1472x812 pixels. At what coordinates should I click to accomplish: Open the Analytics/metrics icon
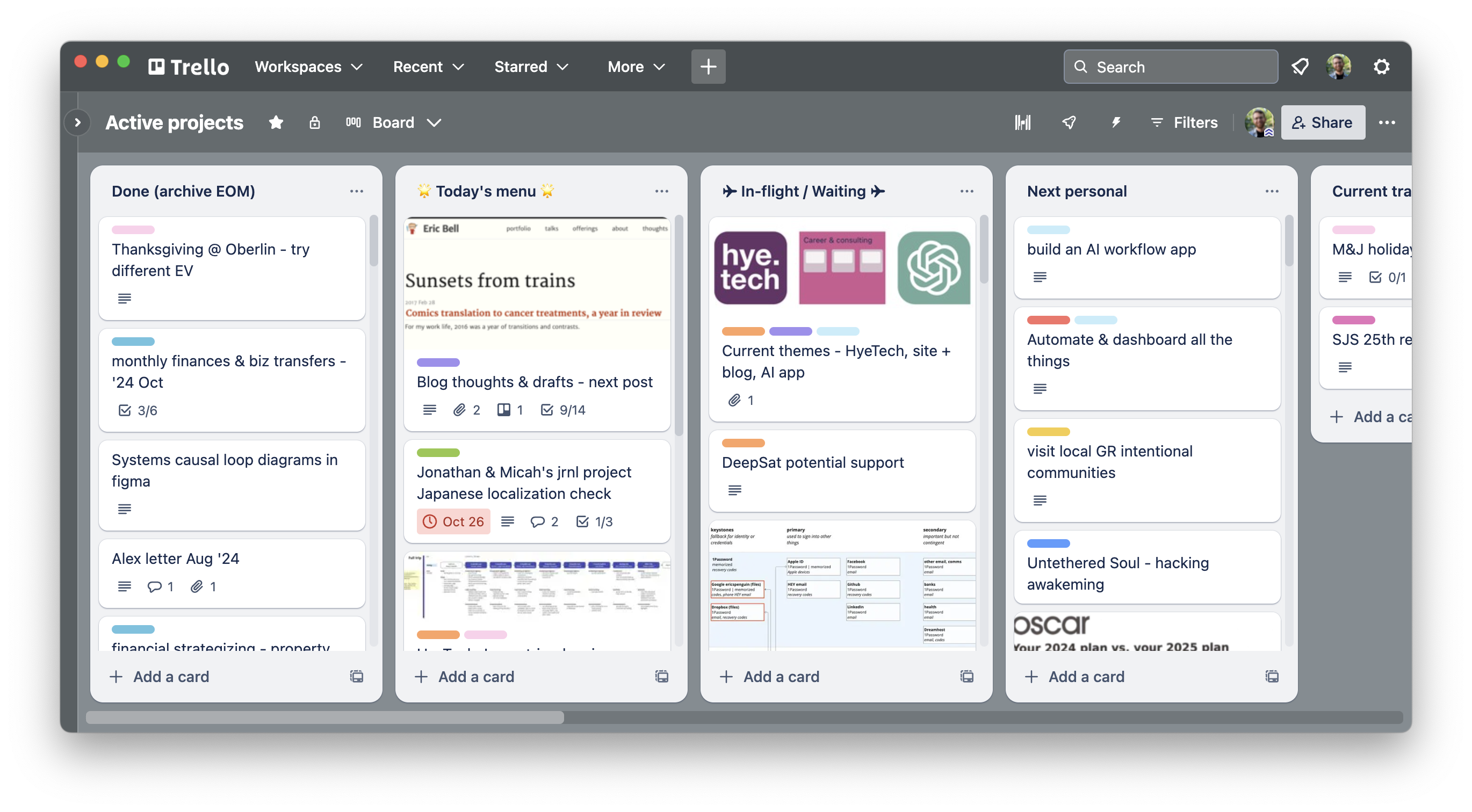tap(1023, 122)
